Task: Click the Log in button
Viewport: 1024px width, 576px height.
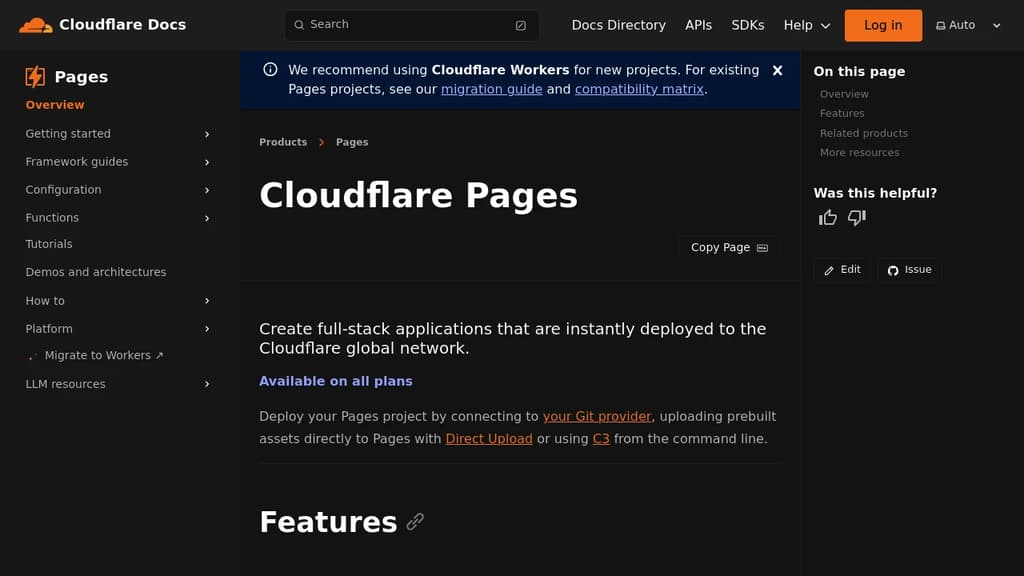Action: [883, 25]
